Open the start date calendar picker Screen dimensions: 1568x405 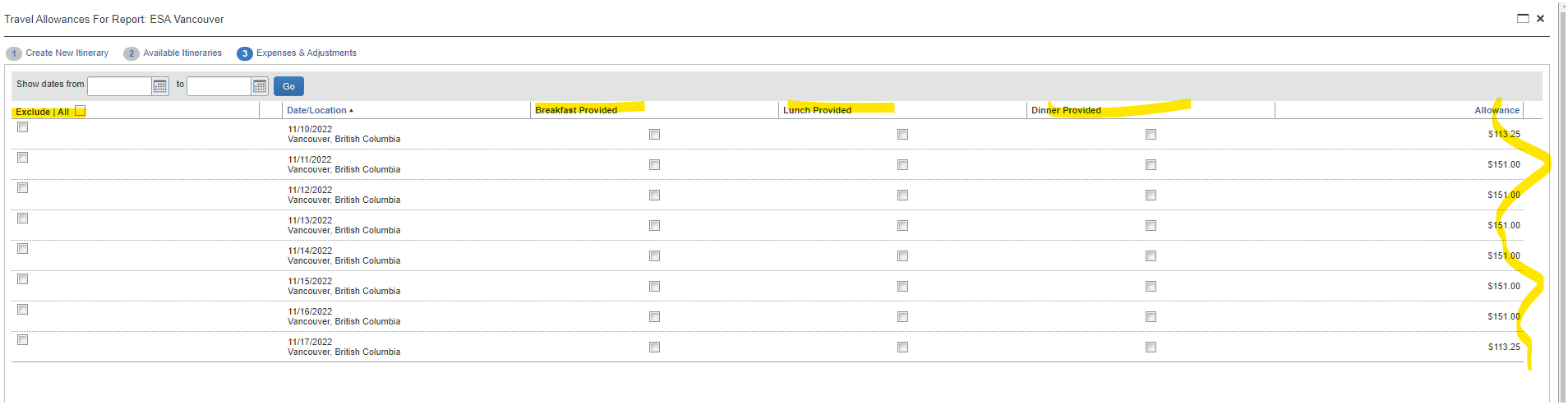pyautogui.click(x=160, y=86)
